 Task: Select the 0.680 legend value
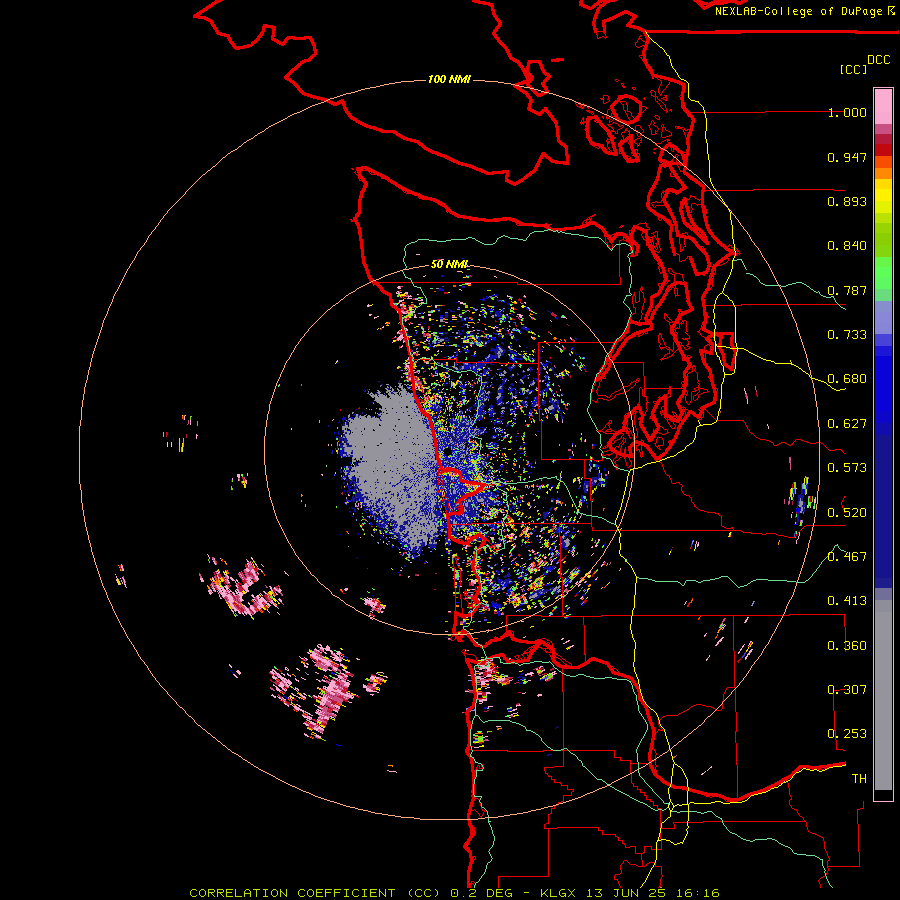pyautogui.click(x=847, y=379)
